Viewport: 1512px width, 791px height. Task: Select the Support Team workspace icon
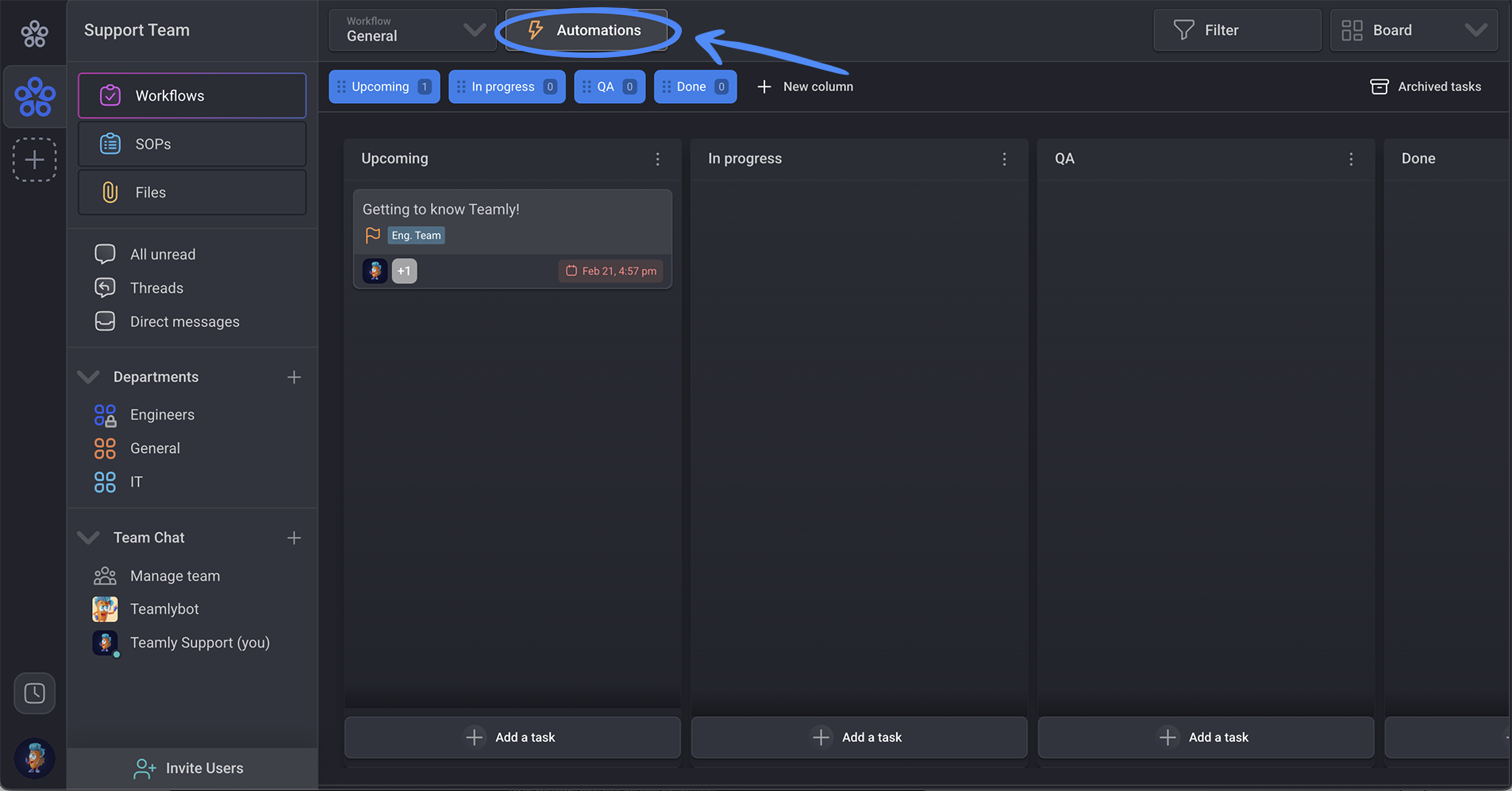[35, 97]
